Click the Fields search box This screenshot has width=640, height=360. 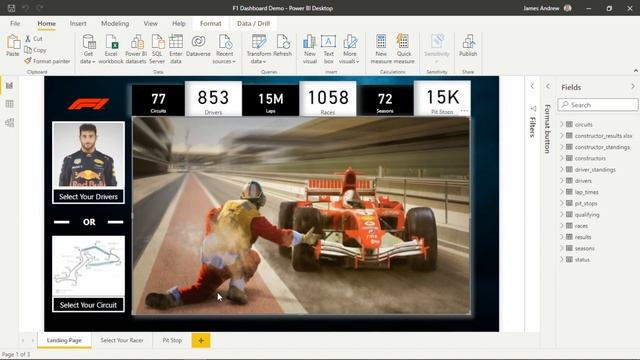click(598, 105)
